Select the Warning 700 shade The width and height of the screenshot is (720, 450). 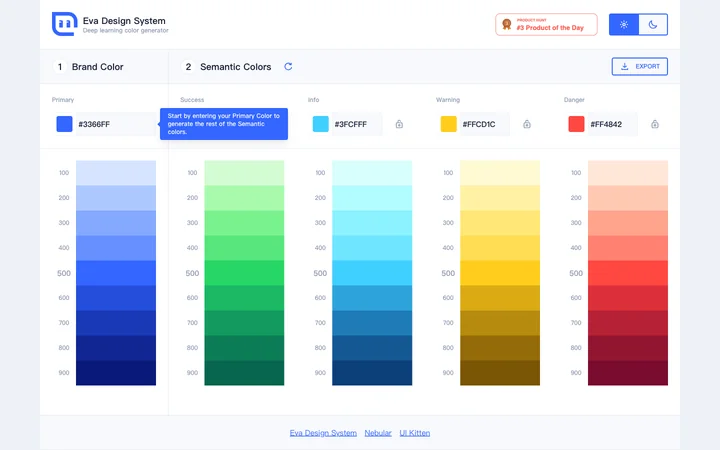coord(500,323)
